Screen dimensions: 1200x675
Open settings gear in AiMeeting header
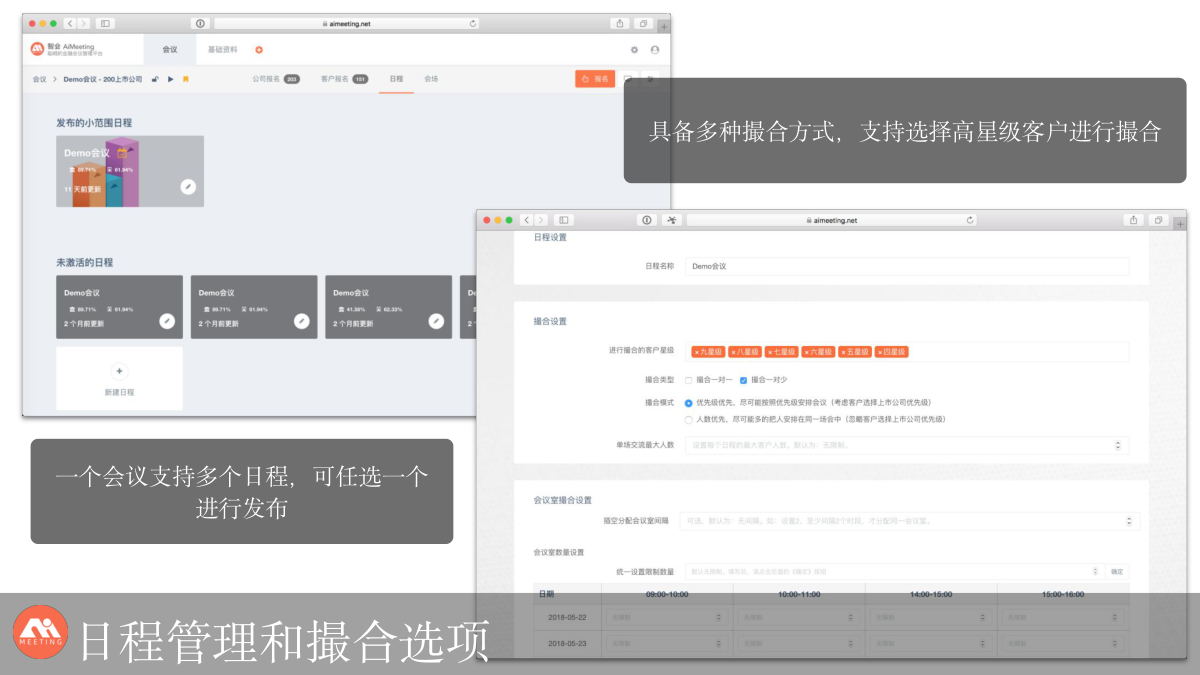[x=634, y=49]
